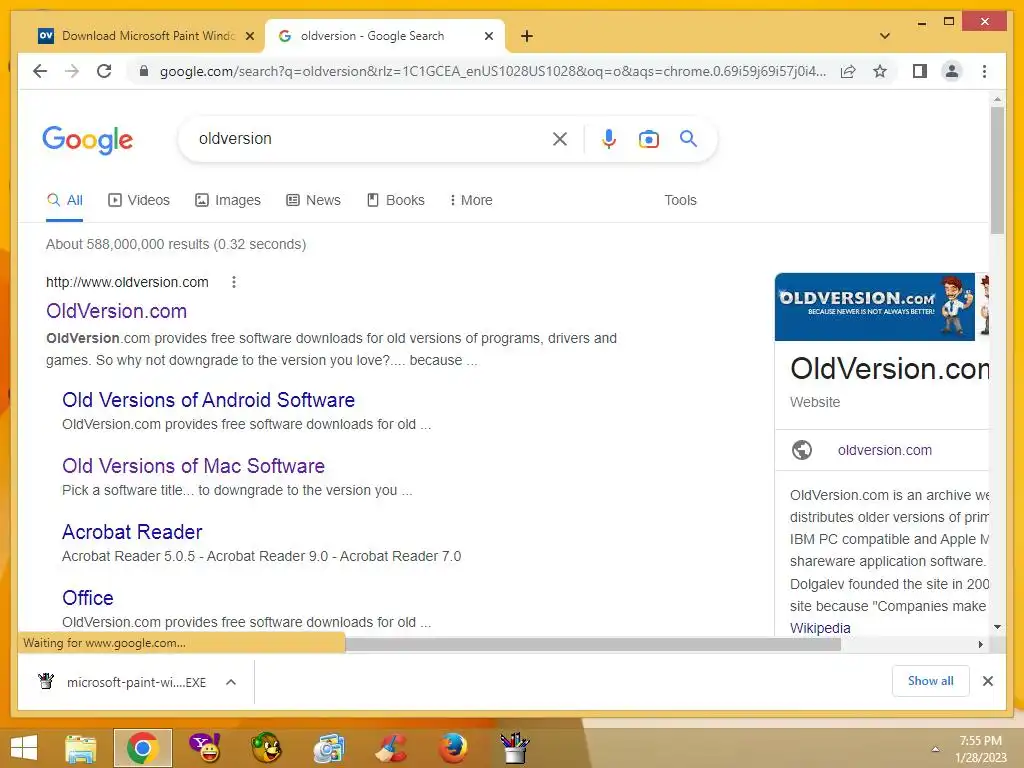Image resolution: width=1024 pixels, height=768 pixels.
Task: Open the Office sitelink
Action: (x=88, y=598)
